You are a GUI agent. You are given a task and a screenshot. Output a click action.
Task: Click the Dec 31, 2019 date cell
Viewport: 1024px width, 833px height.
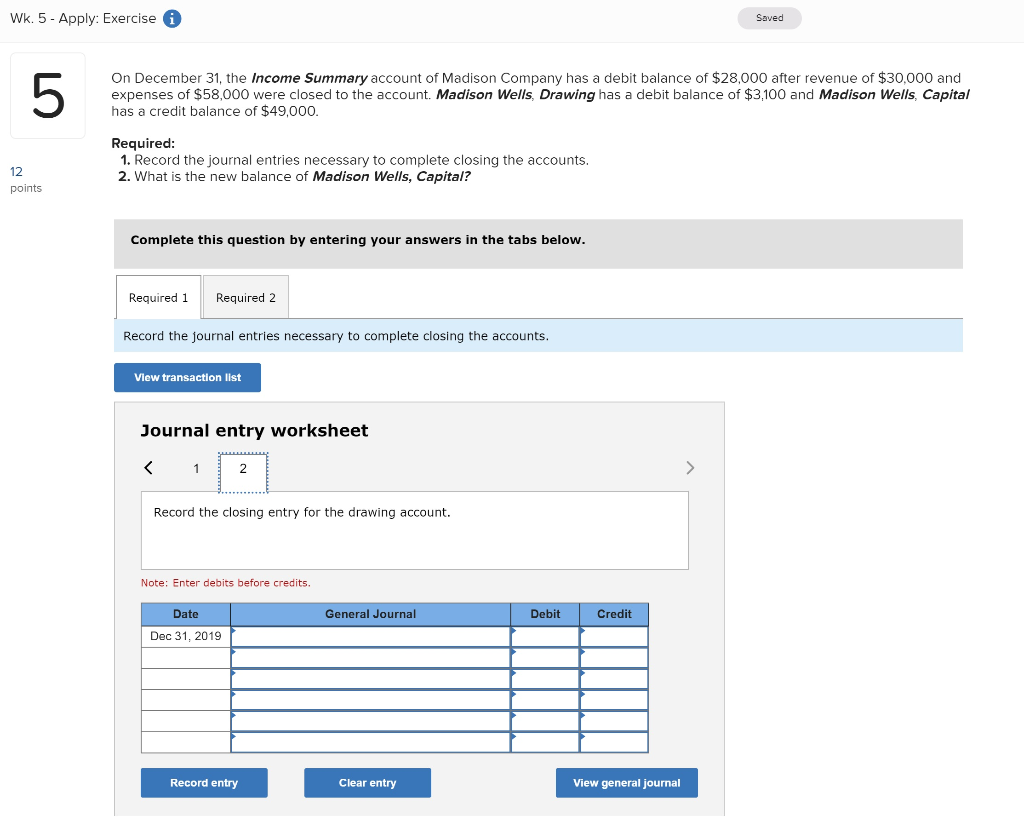pyautogui.click(x=185, y=635)
